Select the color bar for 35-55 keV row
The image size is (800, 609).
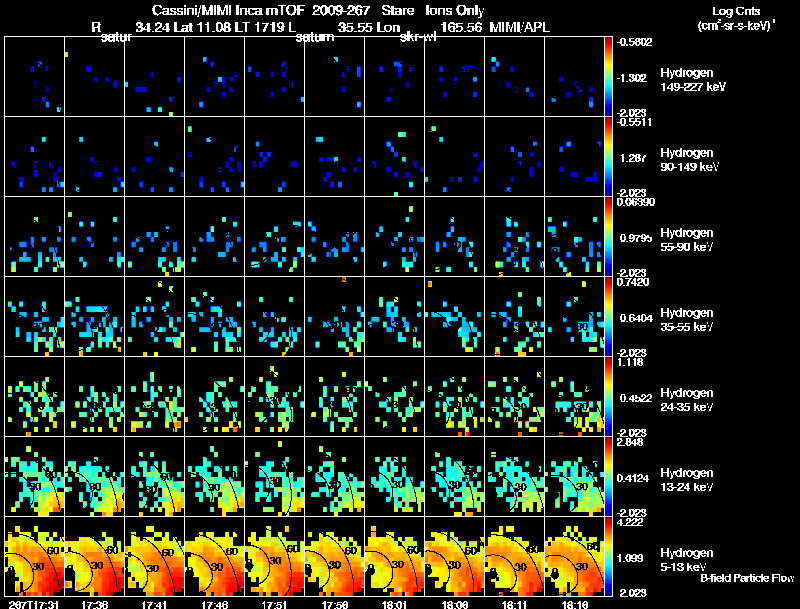[x=608, y=317]
